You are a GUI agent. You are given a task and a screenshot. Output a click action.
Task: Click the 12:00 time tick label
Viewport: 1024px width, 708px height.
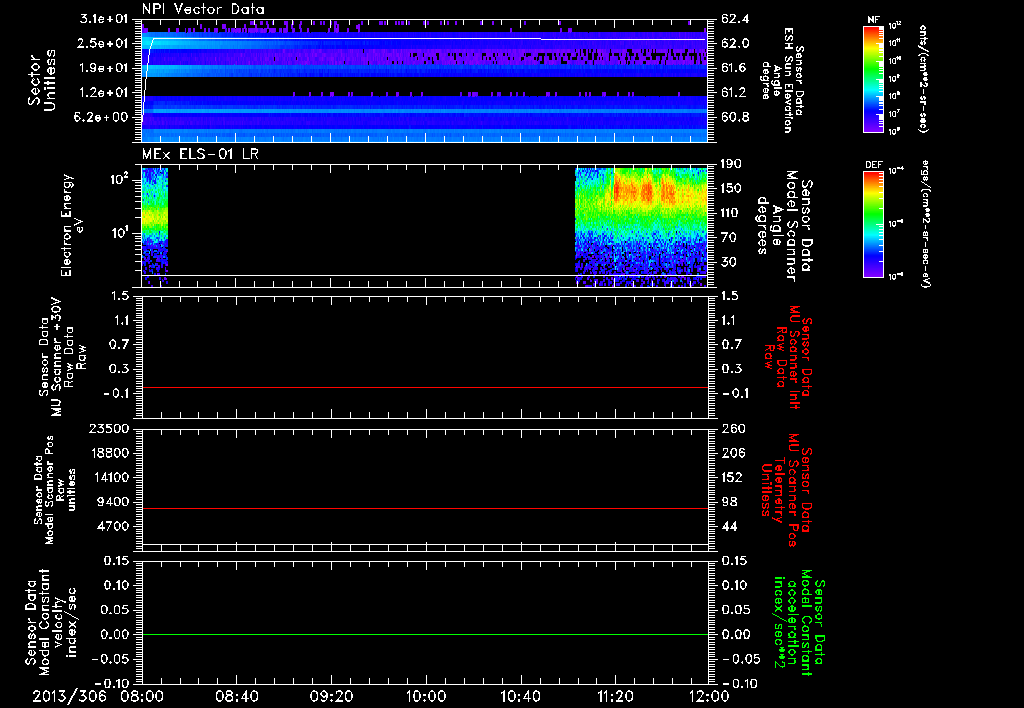click(709, 696)
